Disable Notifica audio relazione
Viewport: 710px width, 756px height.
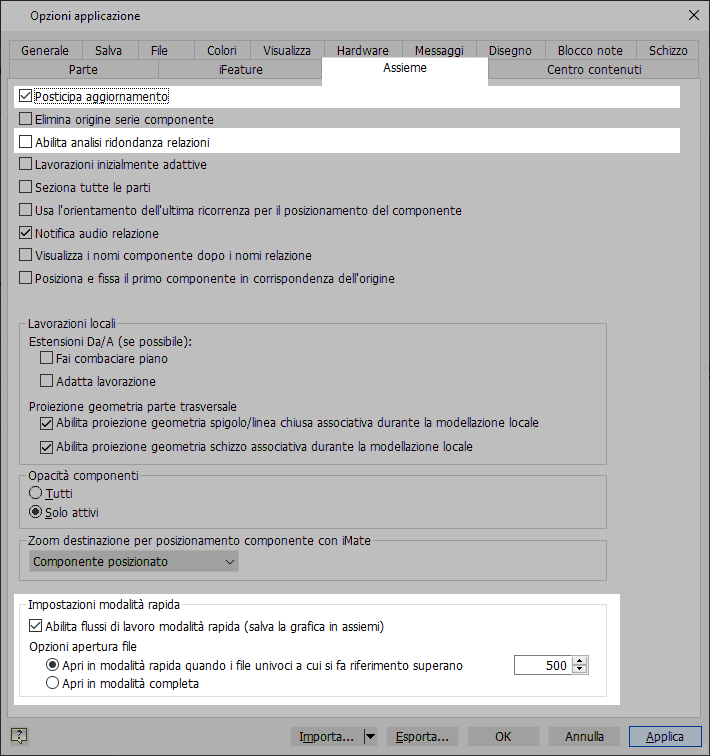(x=26, y=233)
